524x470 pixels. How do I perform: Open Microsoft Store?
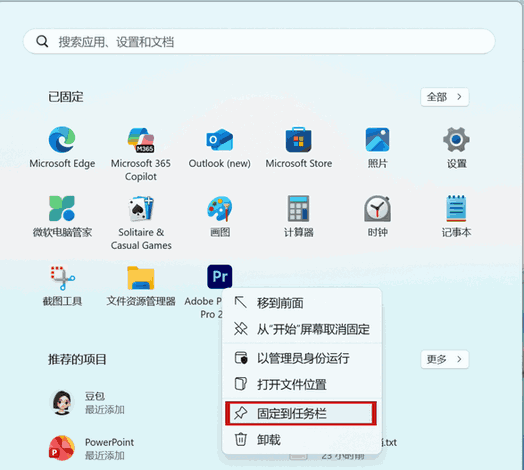[x=299, y=147]
